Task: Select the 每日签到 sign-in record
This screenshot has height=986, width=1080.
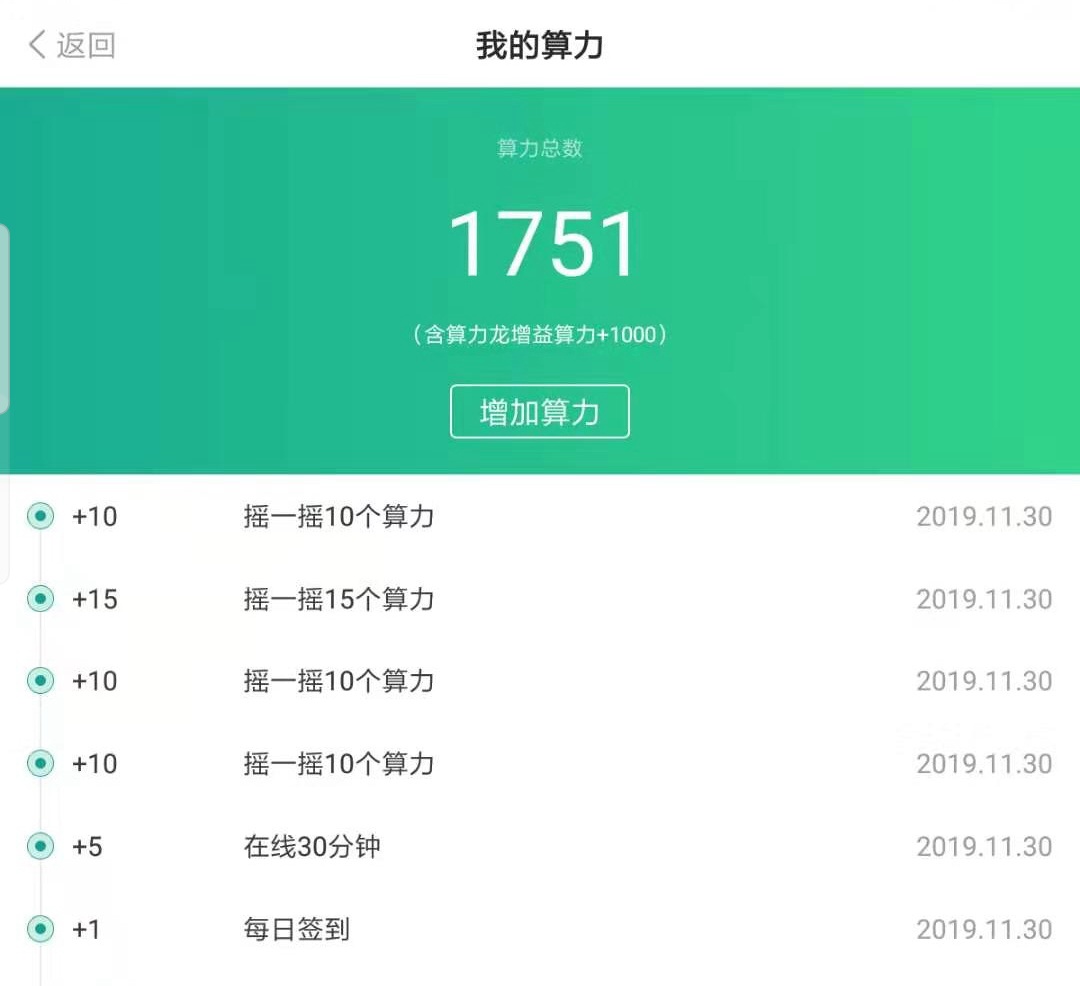Action: [x=295, y=930]
